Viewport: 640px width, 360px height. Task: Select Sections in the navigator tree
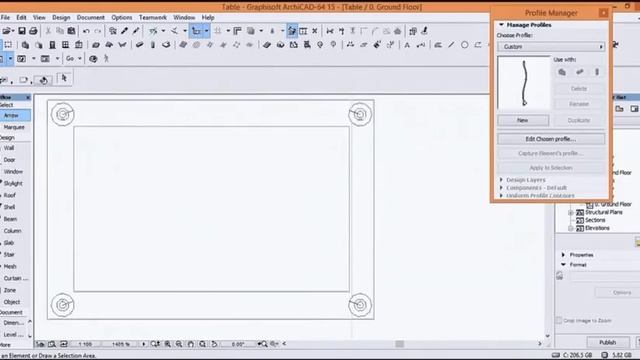595,220
